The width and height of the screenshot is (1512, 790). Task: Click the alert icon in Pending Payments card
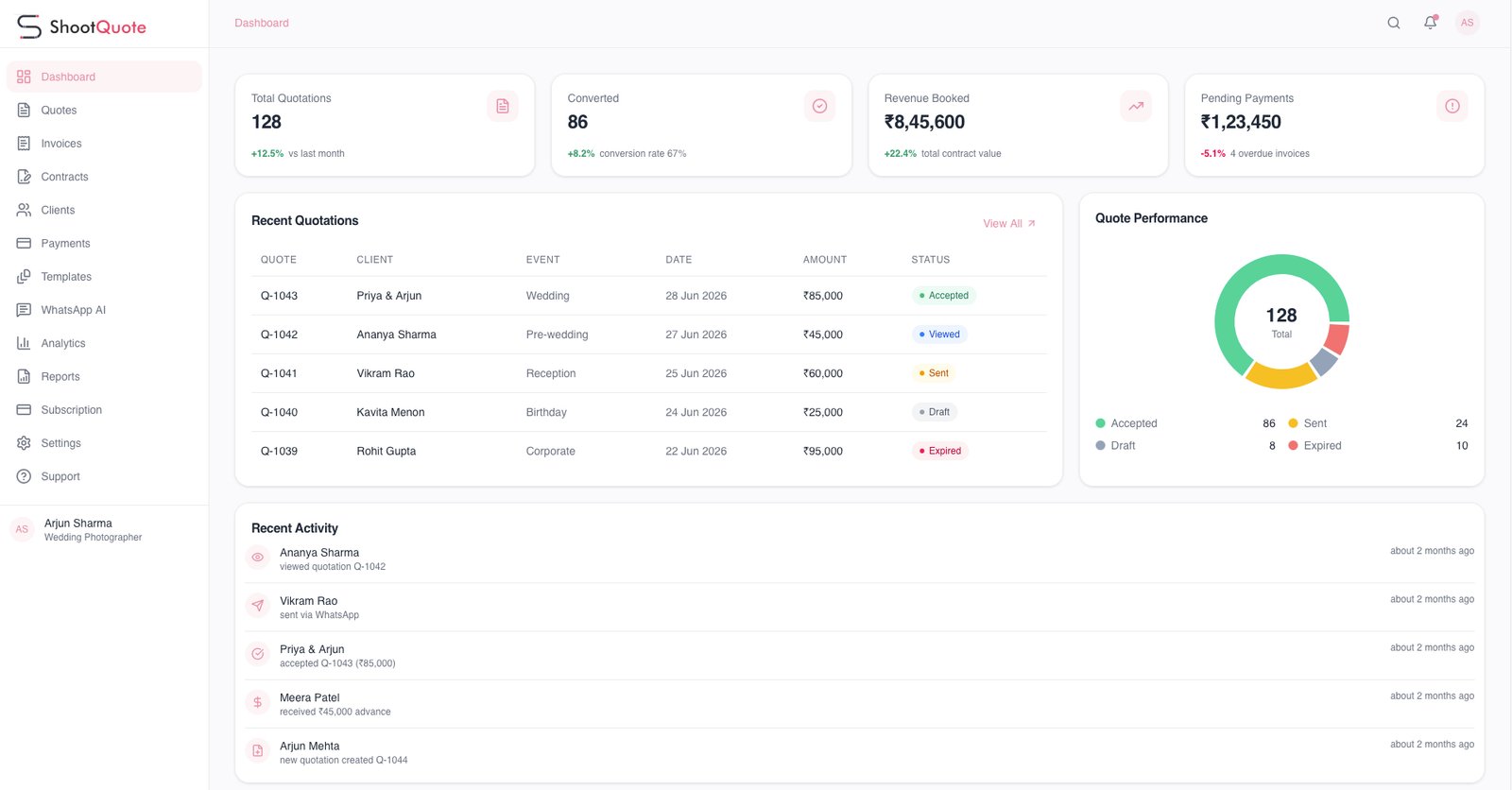1452,106
